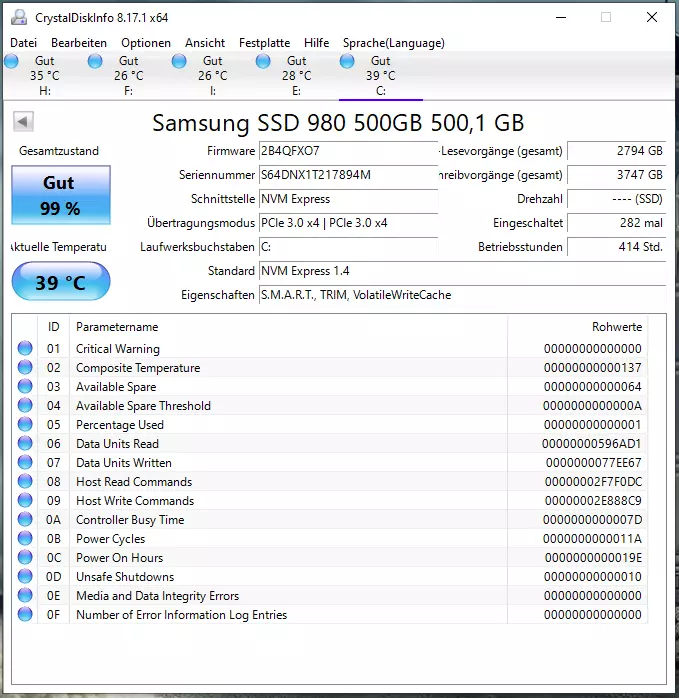Click status orb of Data Units Written row
The height and width of the screenshot is (698, 679).
pyautogui.click(x=25, y=462)
